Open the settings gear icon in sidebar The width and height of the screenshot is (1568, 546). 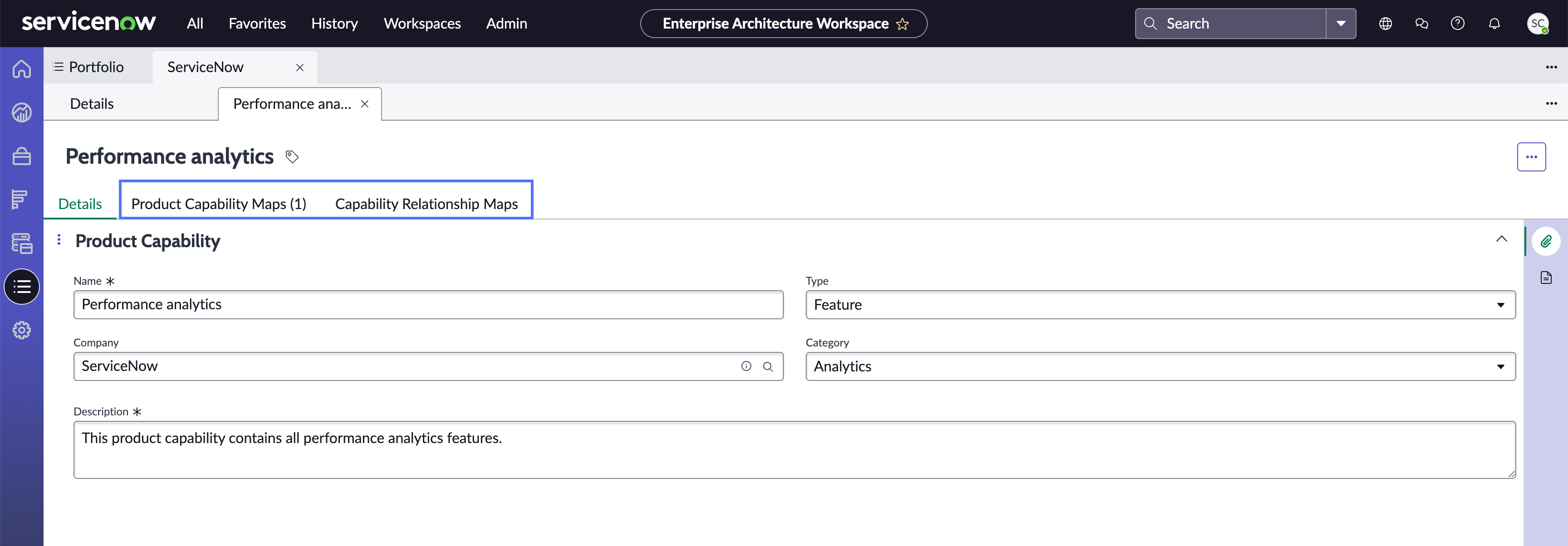(x=22, y=330)
